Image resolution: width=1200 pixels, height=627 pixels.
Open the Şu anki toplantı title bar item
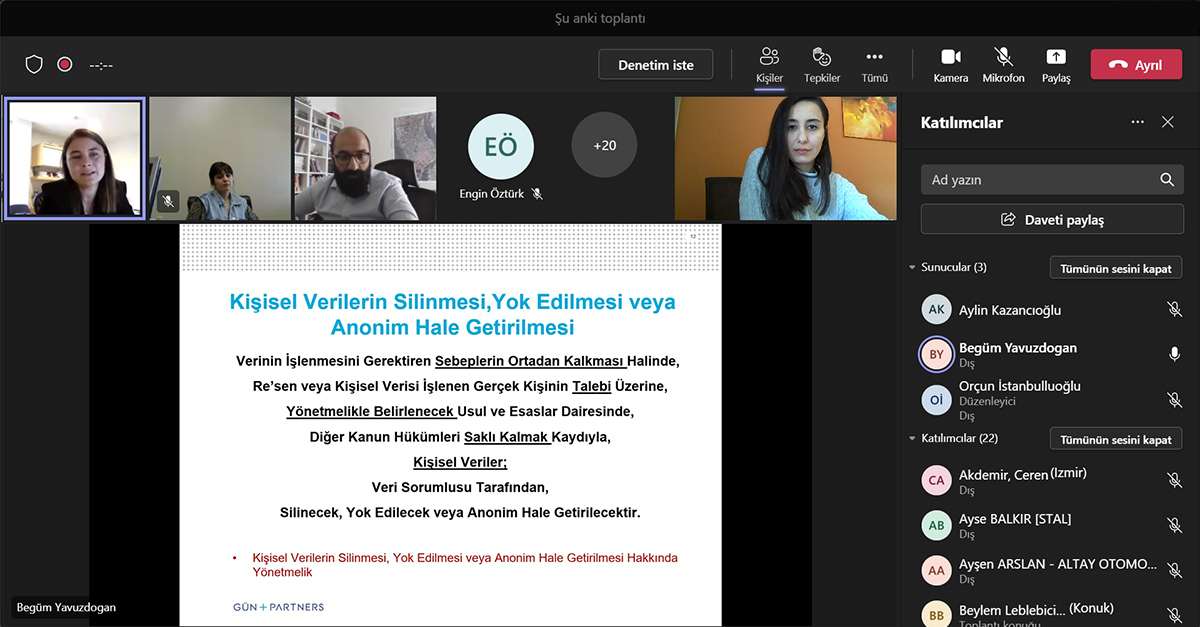[x=600, y=17]
